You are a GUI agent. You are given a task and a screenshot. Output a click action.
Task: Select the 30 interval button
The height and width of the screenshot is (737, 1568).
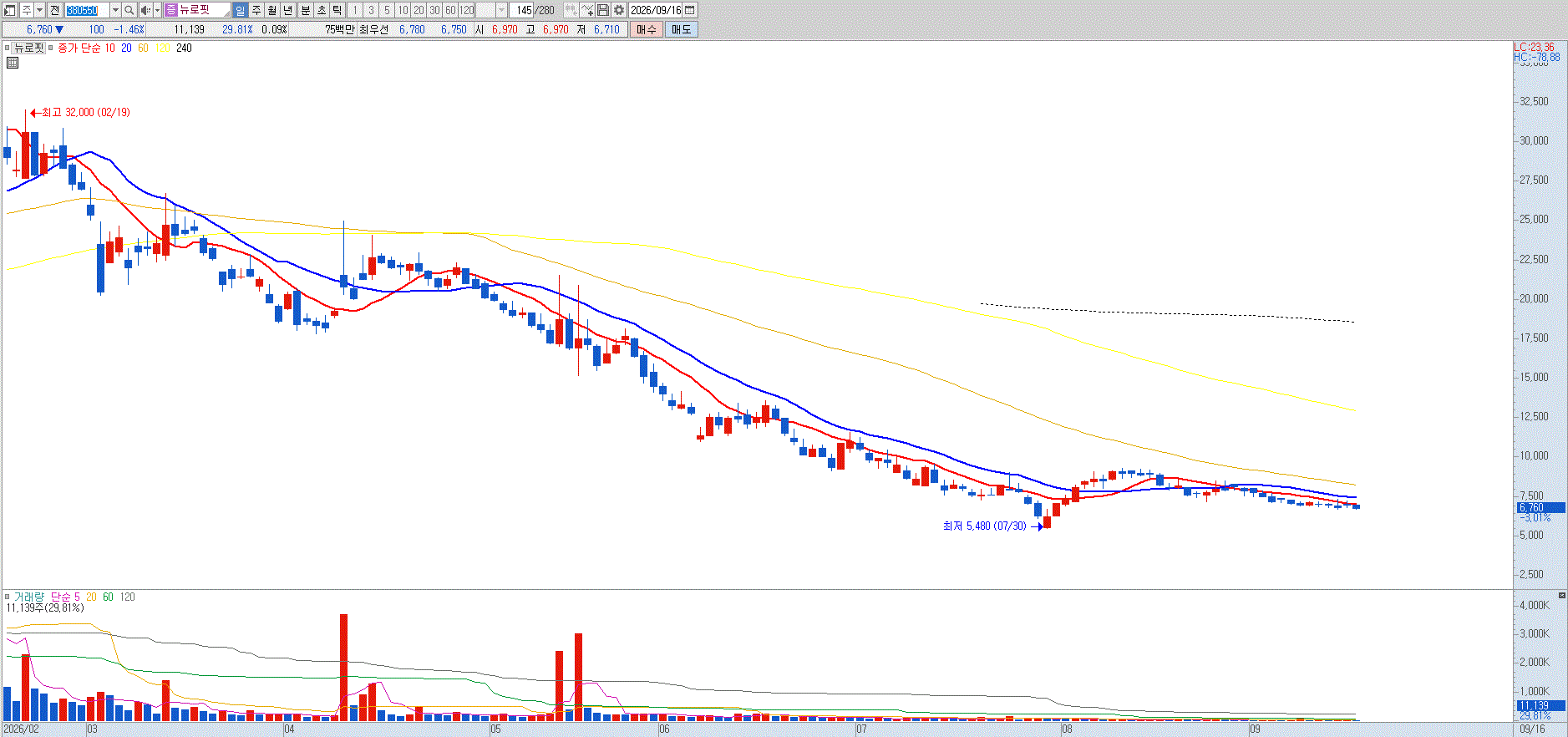pos(434,10)
